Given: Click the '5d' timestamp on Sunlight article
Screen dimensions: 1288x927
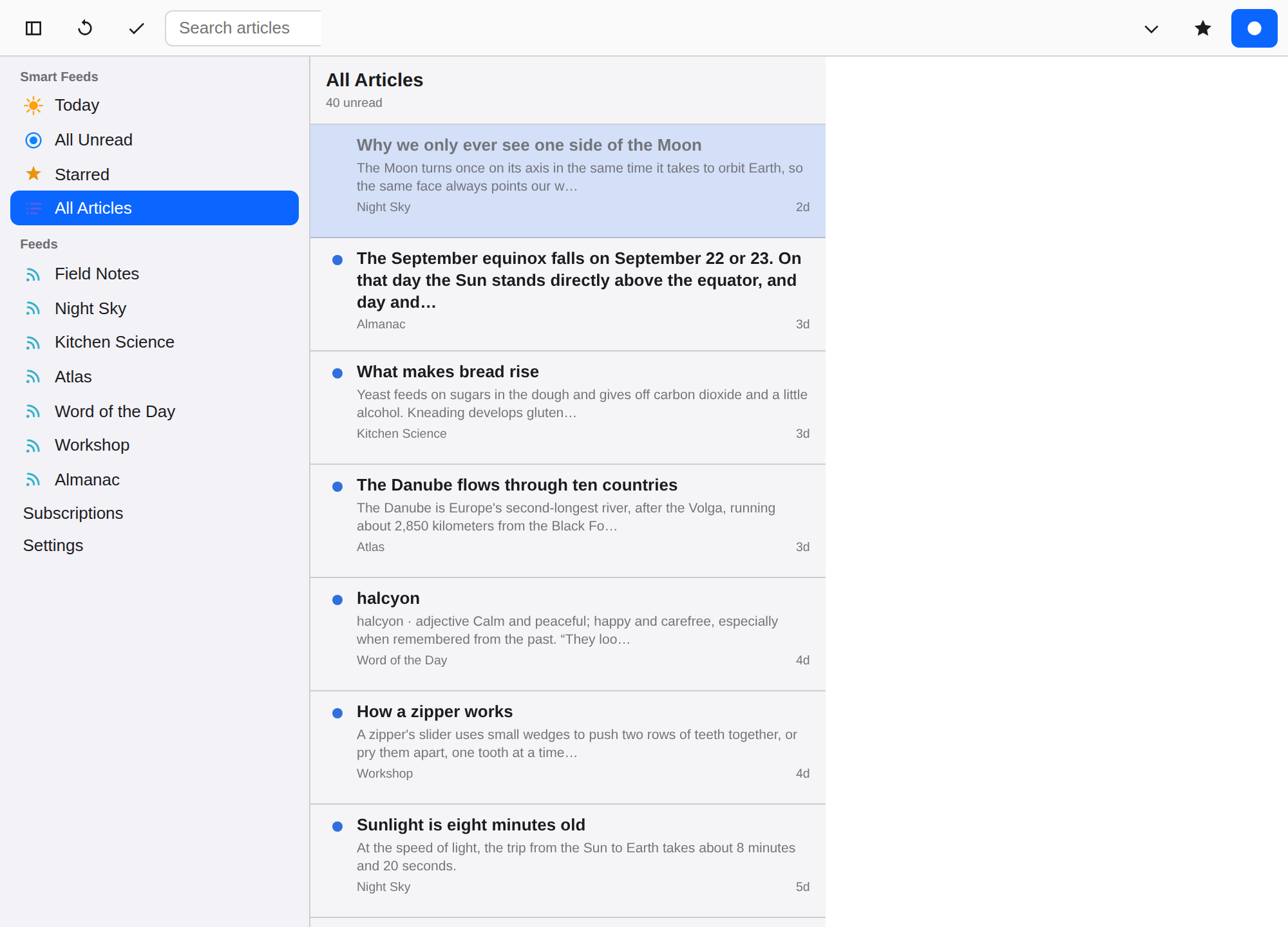Looking at the screenshot, I should 802,887.
